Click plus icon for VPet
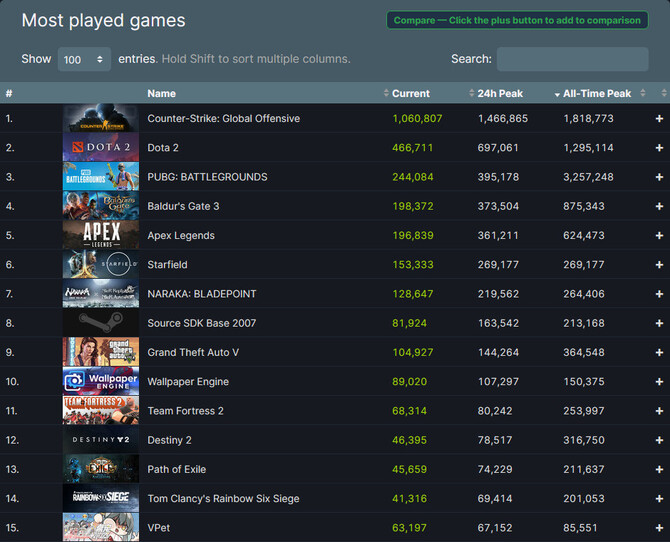Screen dimensions: 670x542 (659, 528)
